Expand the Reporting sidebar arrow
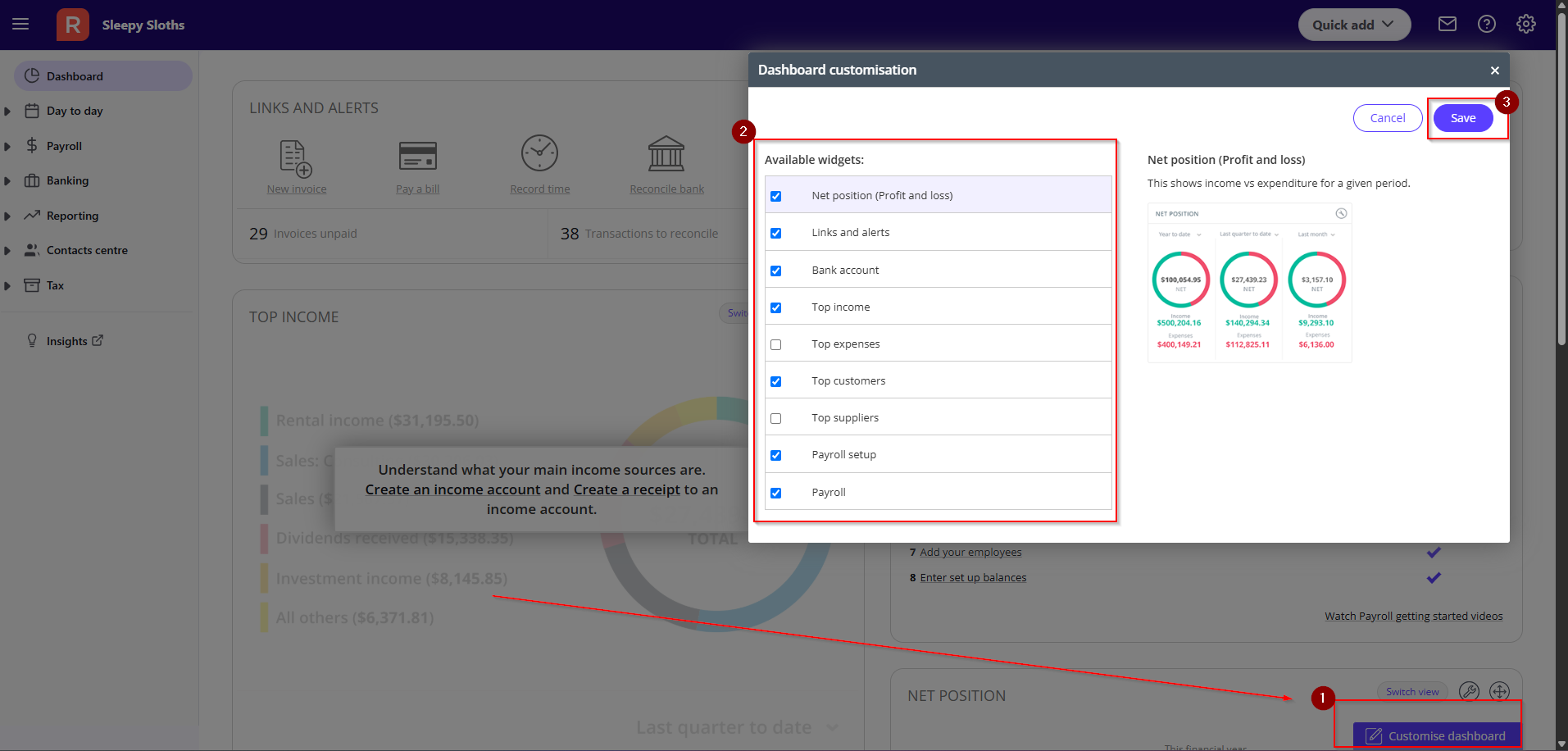 click(7, 216)
